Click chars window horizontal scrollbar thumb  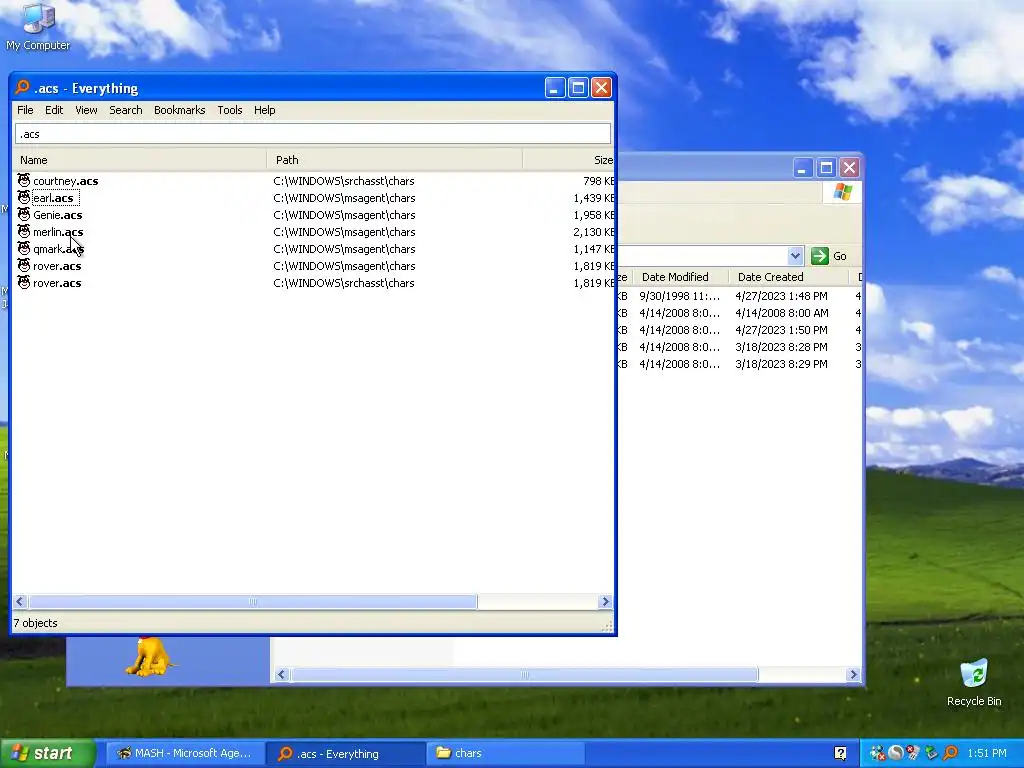[x=524, y=675]
